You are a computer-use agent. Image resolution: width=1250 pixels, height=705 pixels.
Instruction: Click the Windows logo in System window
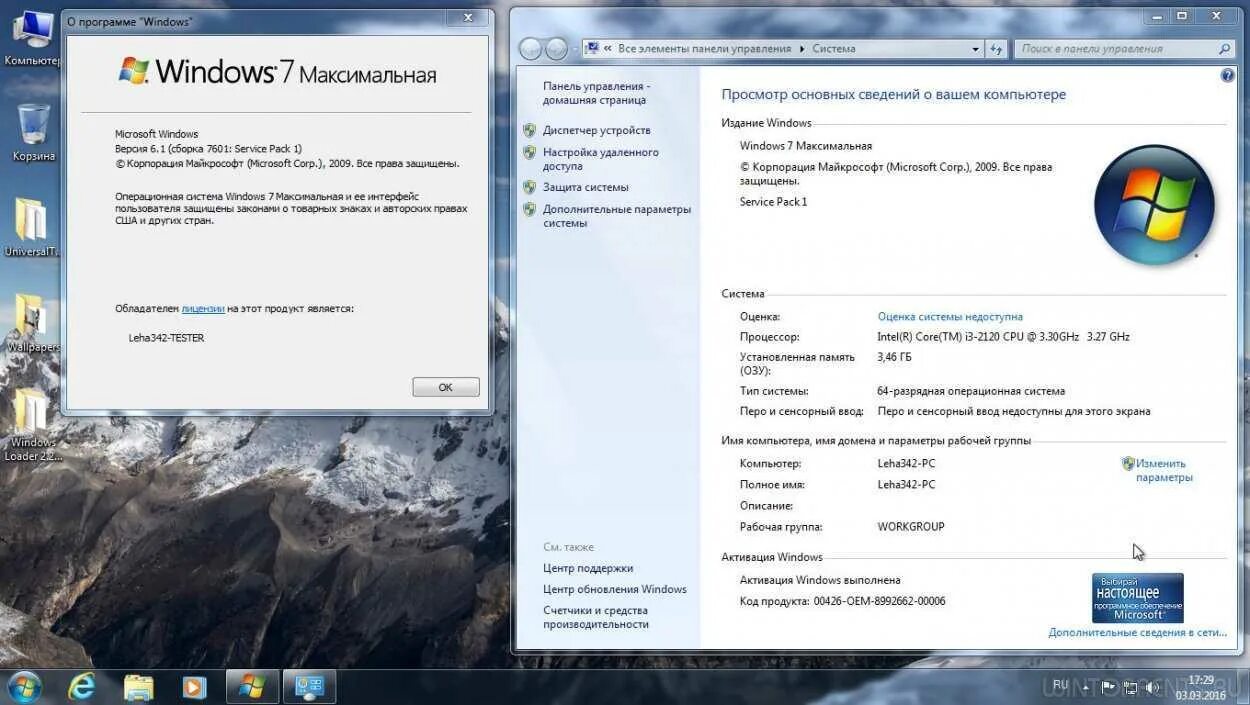(1155, 204)
